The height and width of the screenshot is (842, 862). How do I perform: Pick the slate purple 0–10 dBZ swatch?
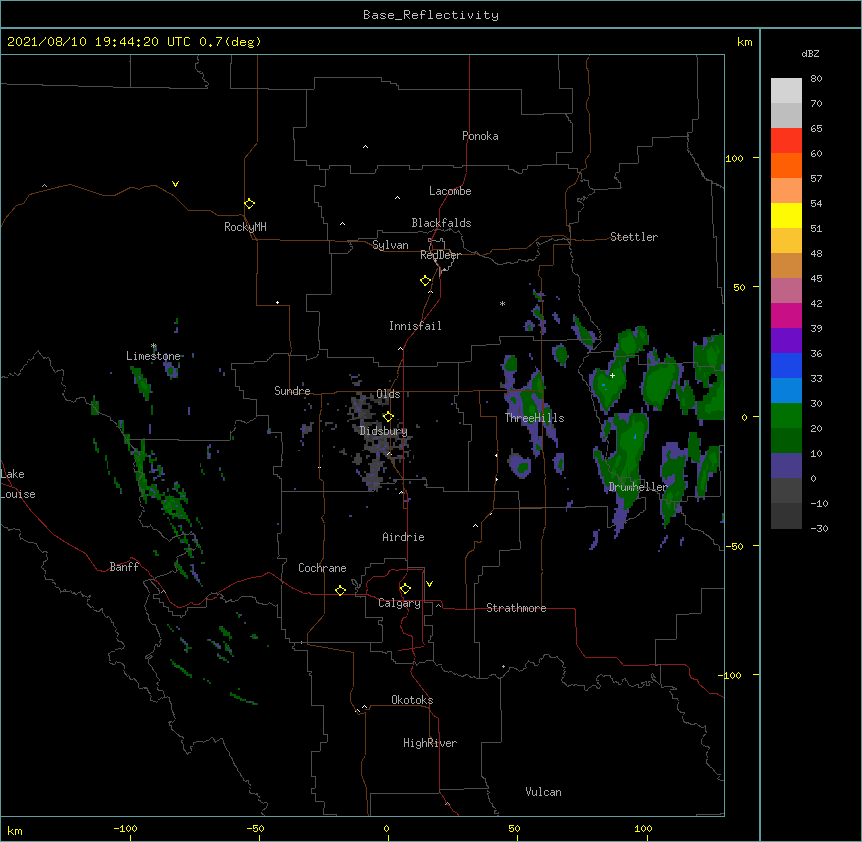tap(786, 466)
